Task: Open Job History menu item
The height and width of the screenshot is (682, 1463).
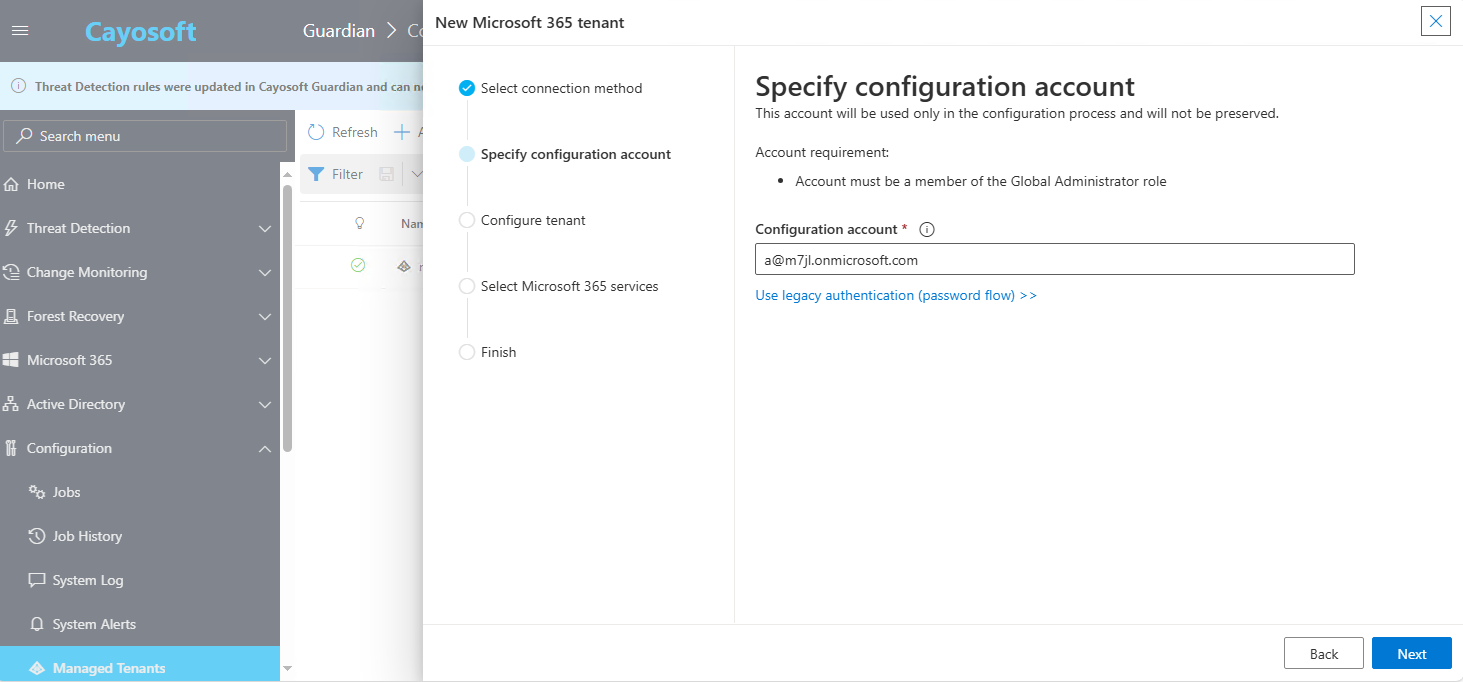Action: pos(140,536)
